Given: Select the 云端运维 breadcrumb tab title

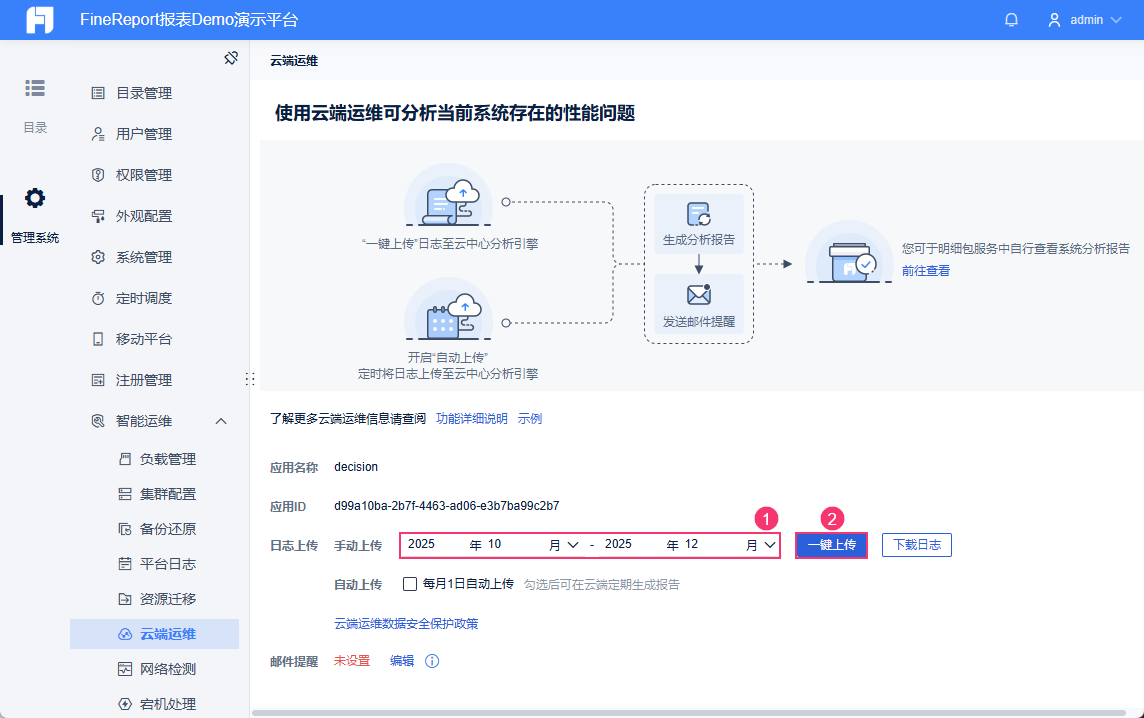Looking at the screenshot, I should 294,61.
